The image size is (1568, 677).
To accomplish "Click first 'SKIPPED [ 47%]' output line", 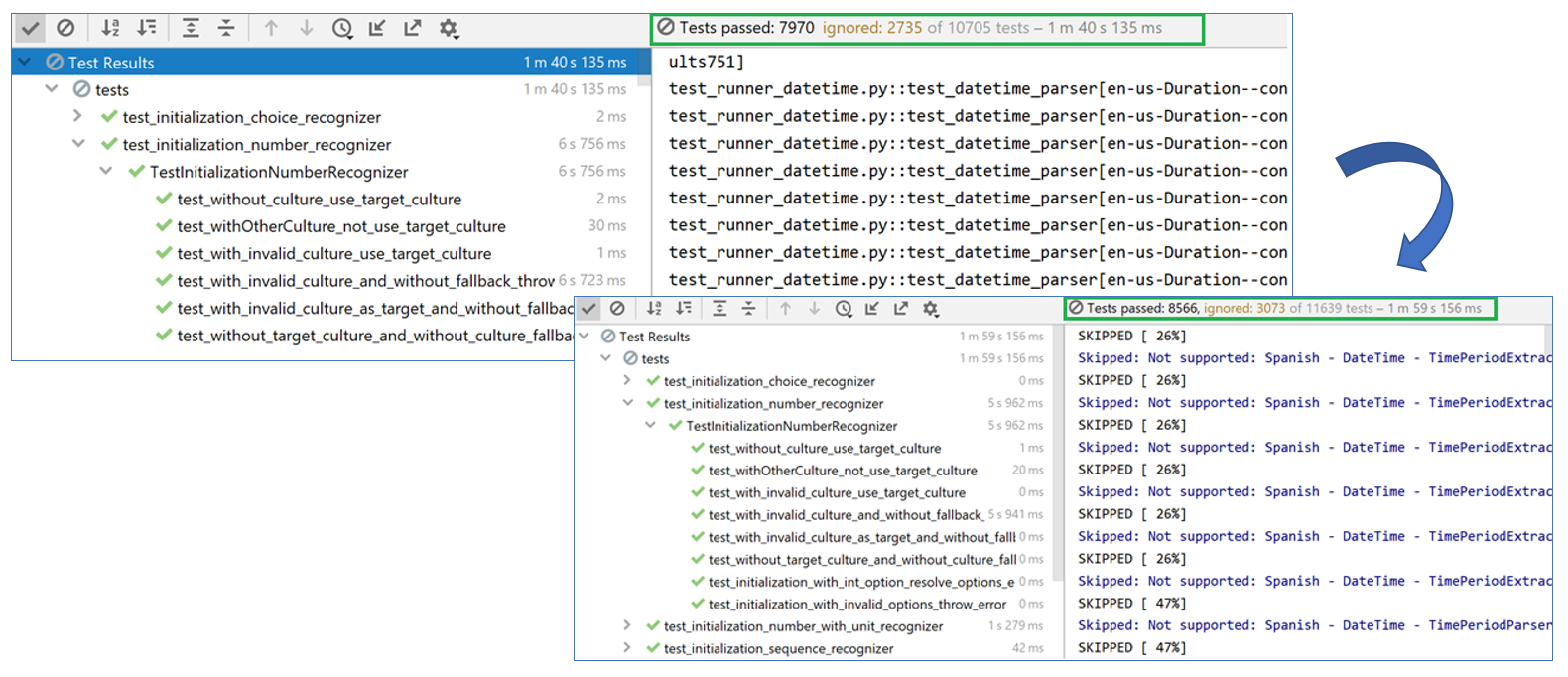I will [1131, 603].
